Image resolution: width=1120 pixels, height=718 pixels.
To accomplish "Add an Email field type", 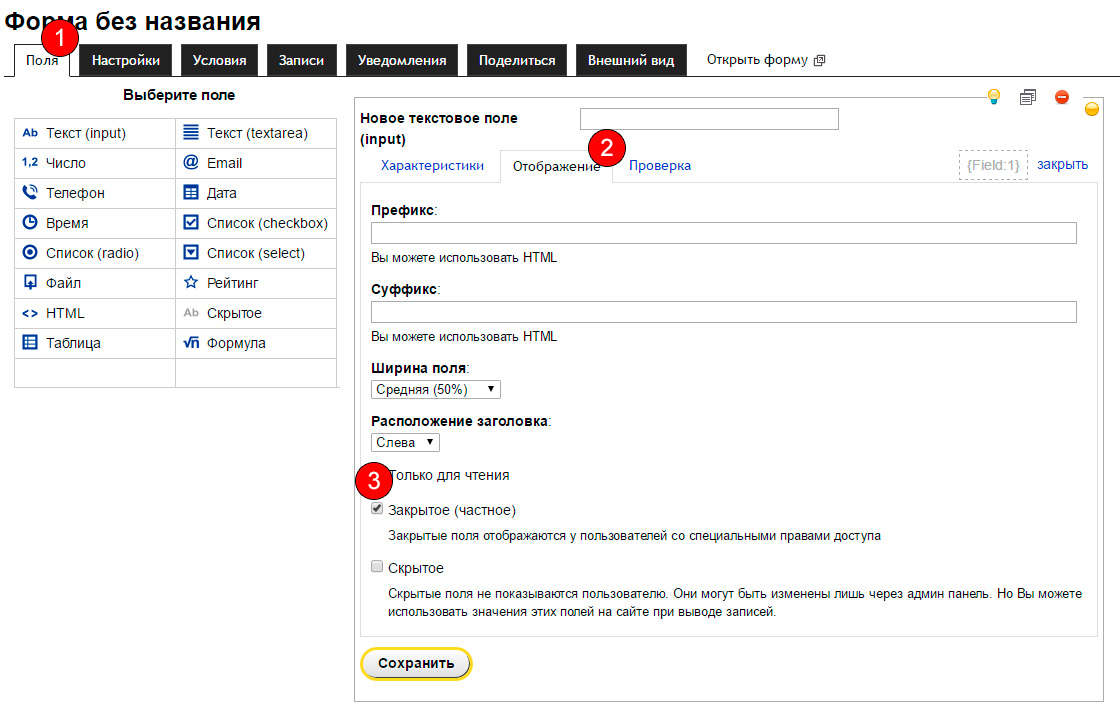I will pyautogui.click(x=224, y=163).
